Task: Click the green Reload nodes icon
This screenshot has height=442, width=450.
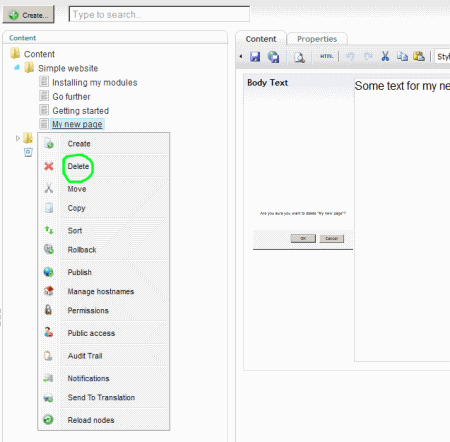Action: (x=48, y=419)
